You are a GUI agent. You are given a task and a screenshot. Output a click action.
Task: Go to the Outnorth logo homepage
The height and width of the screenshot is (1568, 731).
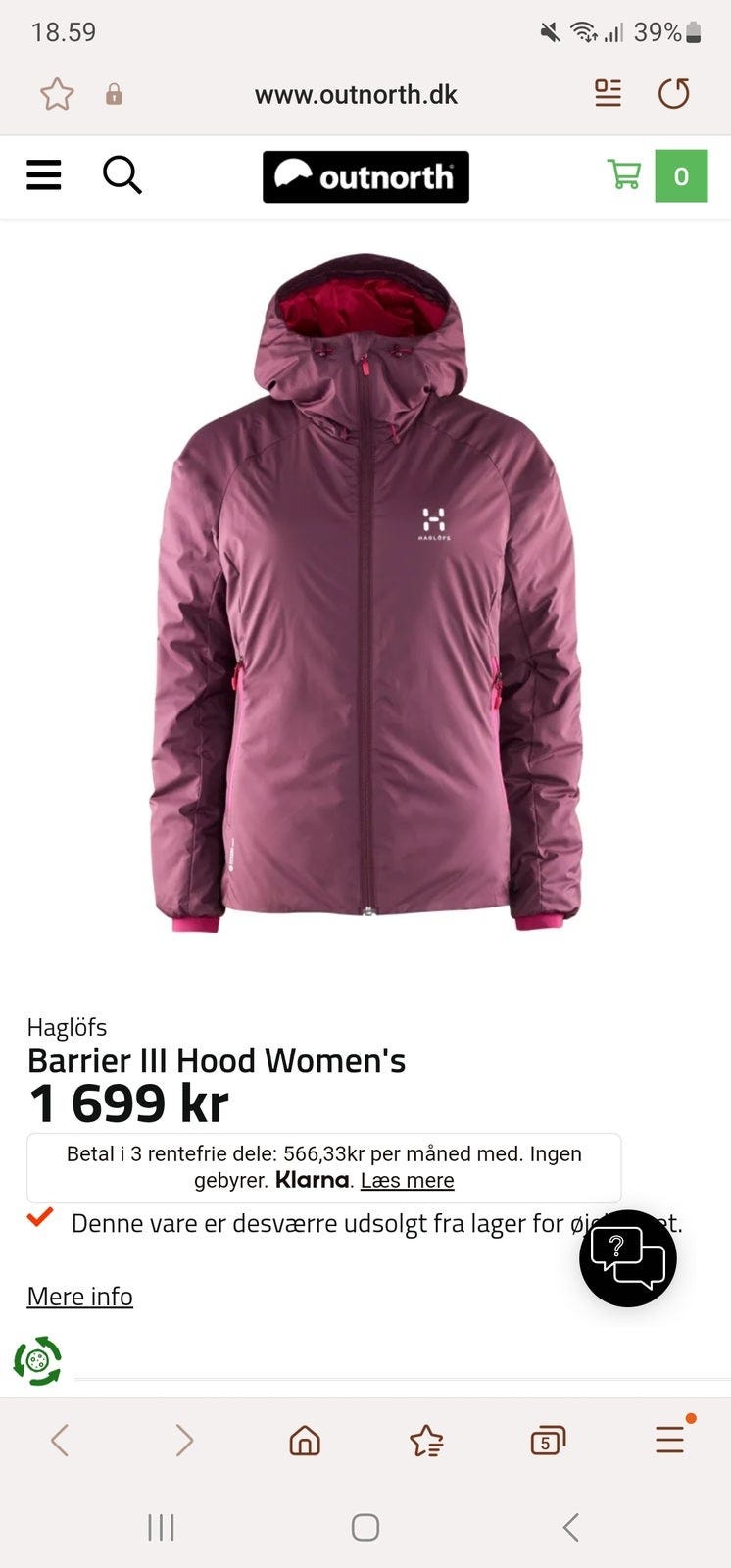365,176
